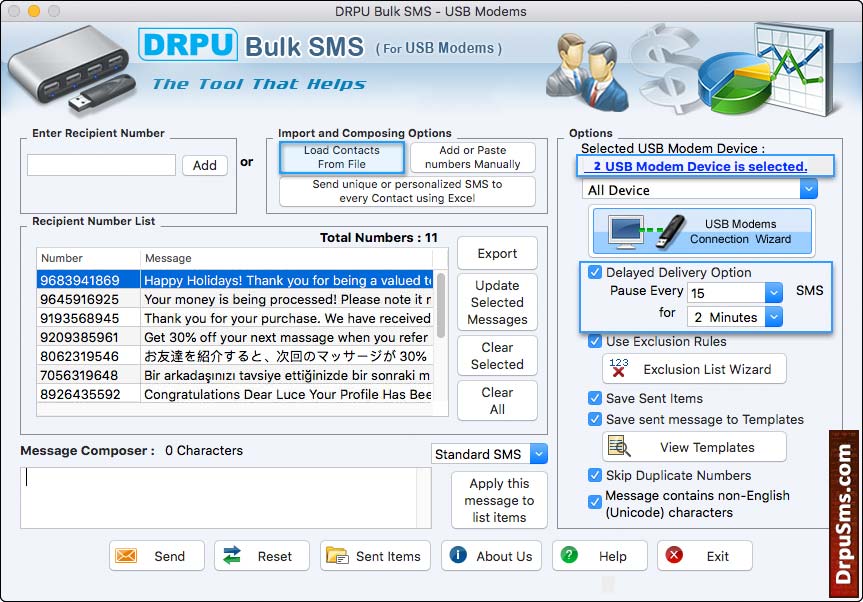Viewport: 863px width, 602px height.
Task: Click the Add recipient button
Action: click(x=205, y=165)
